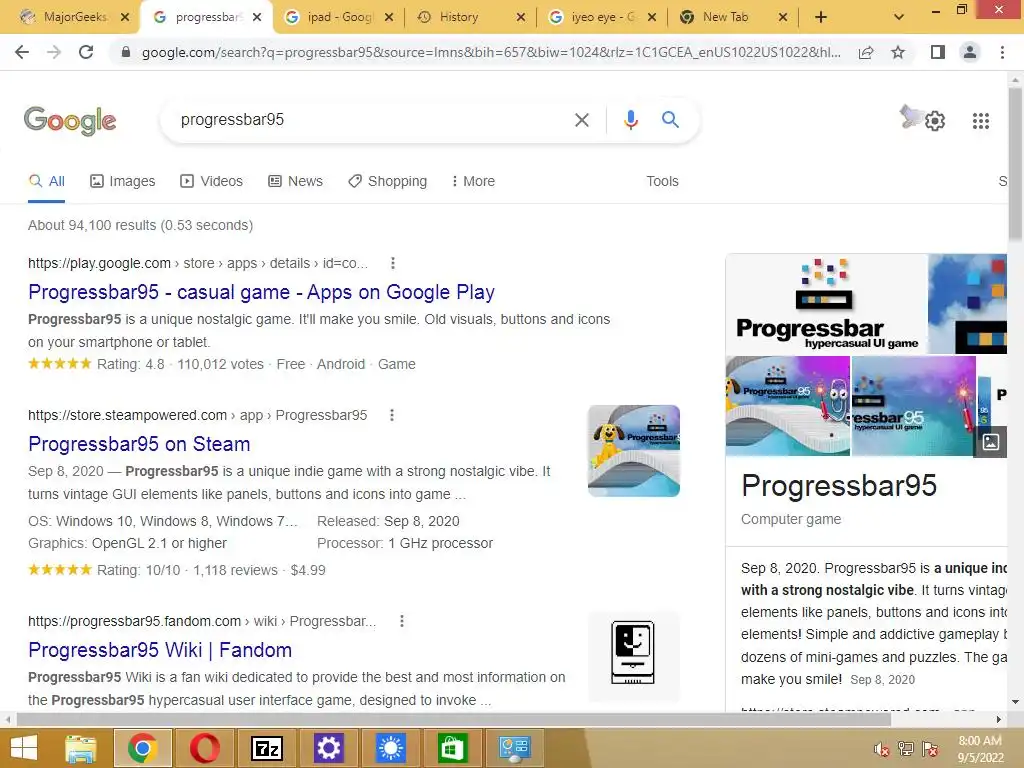The height and width of the screenshot is (768, 1024).
Task: Reload the current page
Action: coord(86,52)
